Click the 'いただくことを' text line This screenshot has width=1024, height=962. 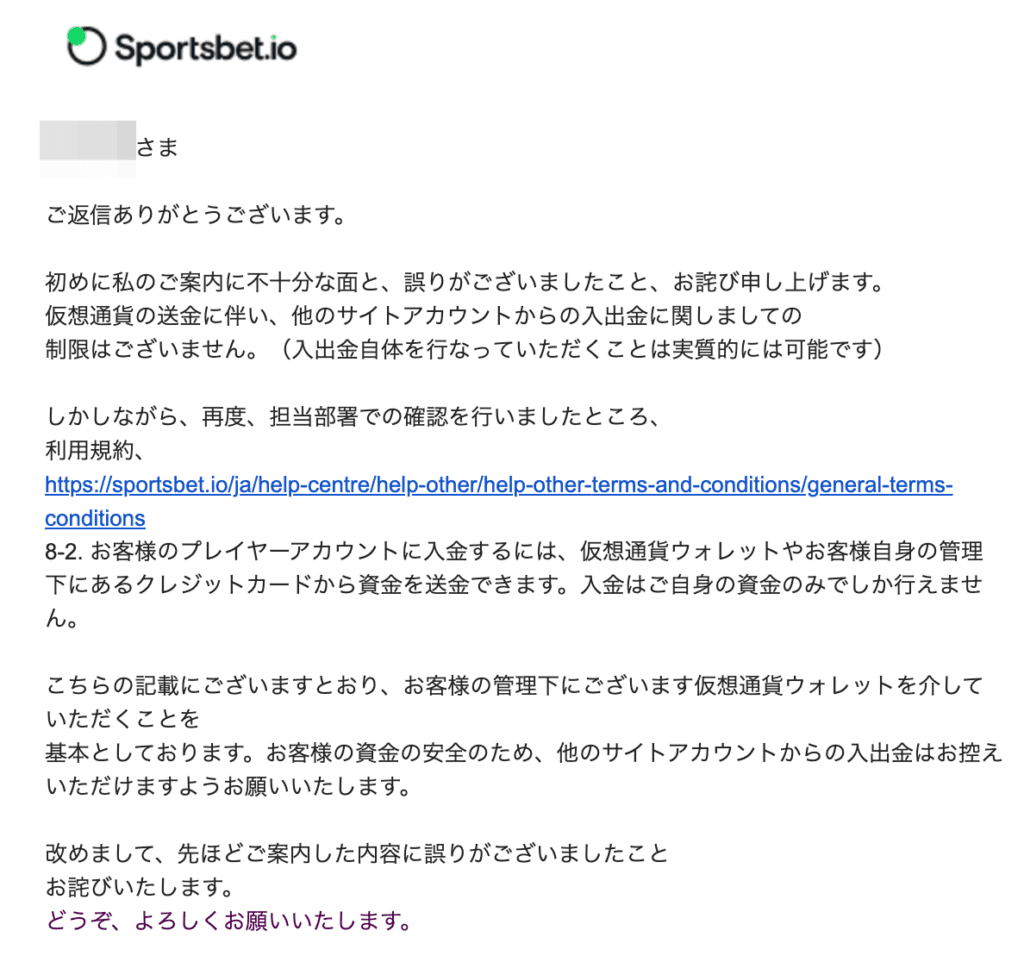tap(123, 720)
